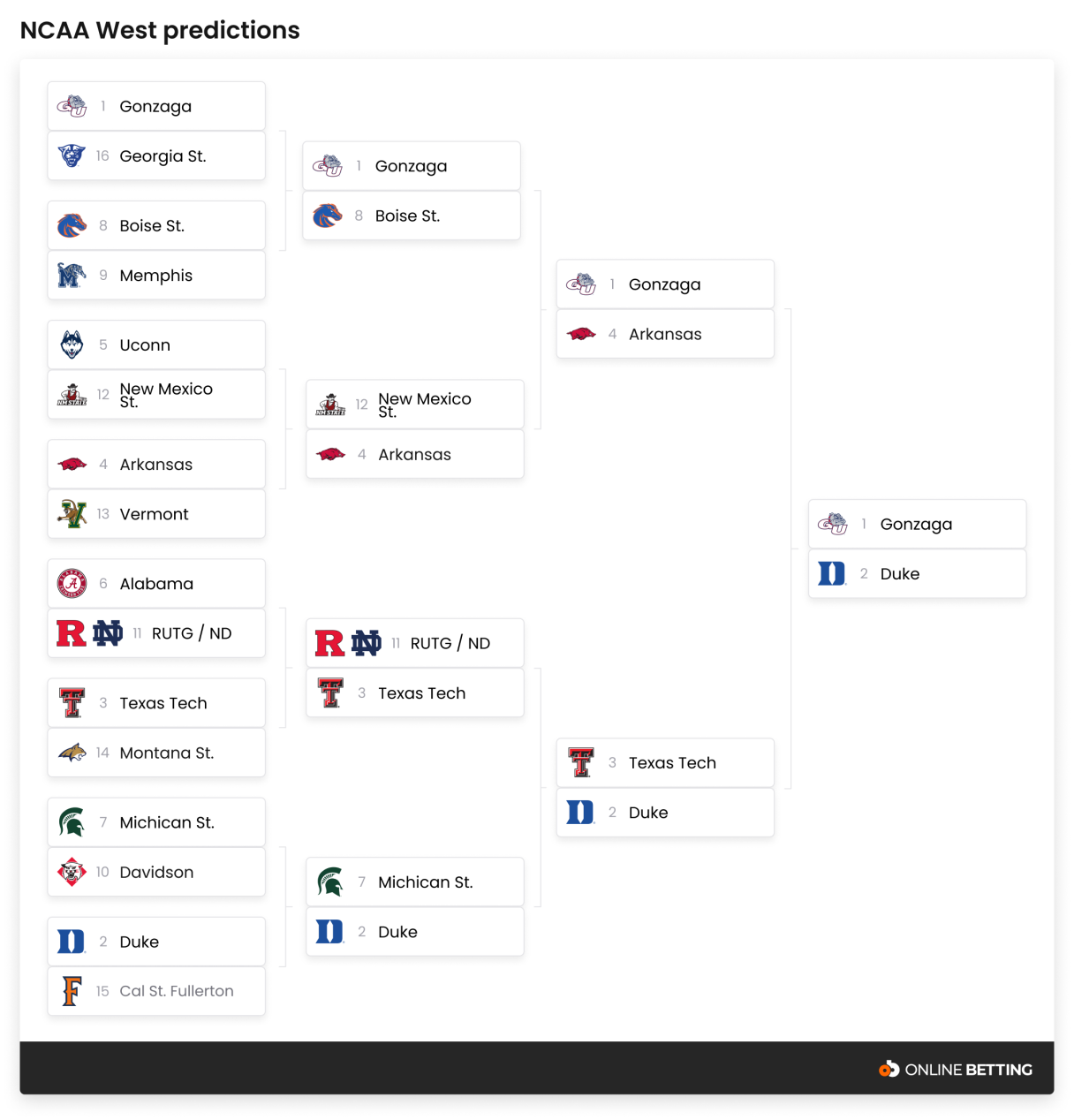Select Gonzaga in the regional final
This screenshot has width=1074, height=1120.
(x=918, y=524)
